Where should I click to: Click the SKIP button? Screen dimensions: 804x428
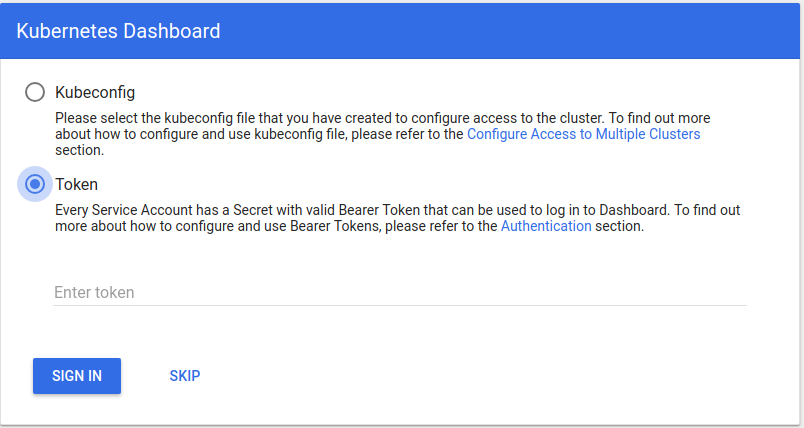pyautogui.click(x=185, y=376)
